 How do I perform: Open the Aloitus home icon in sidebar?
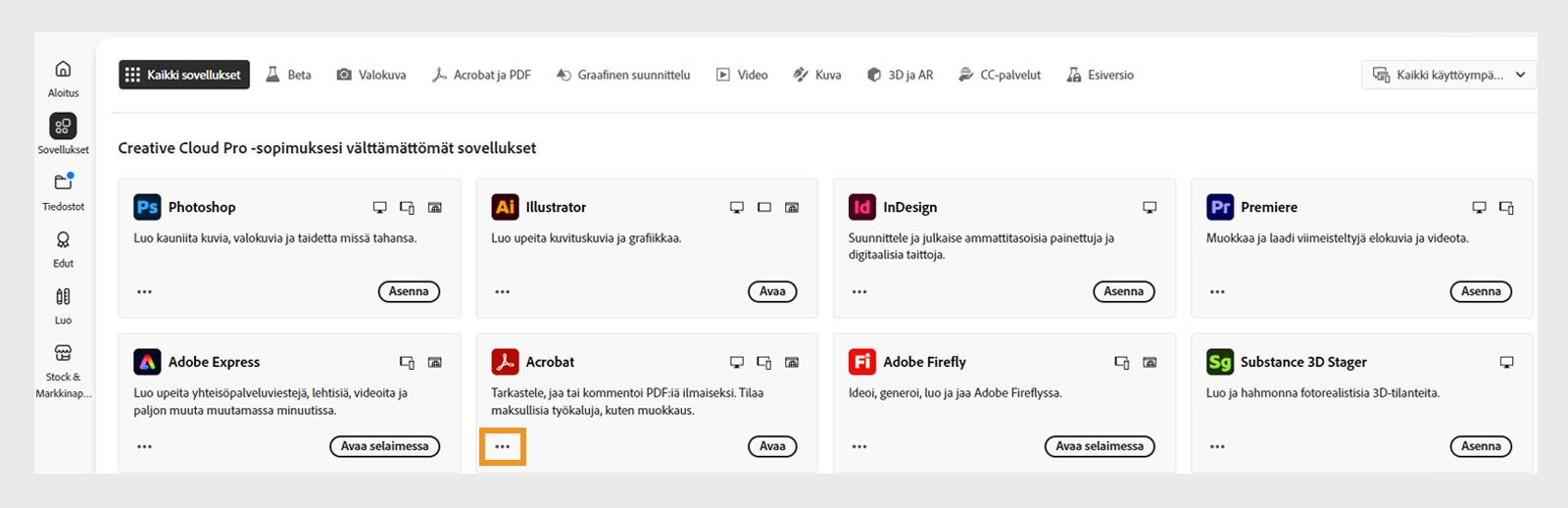coord(63,69)
